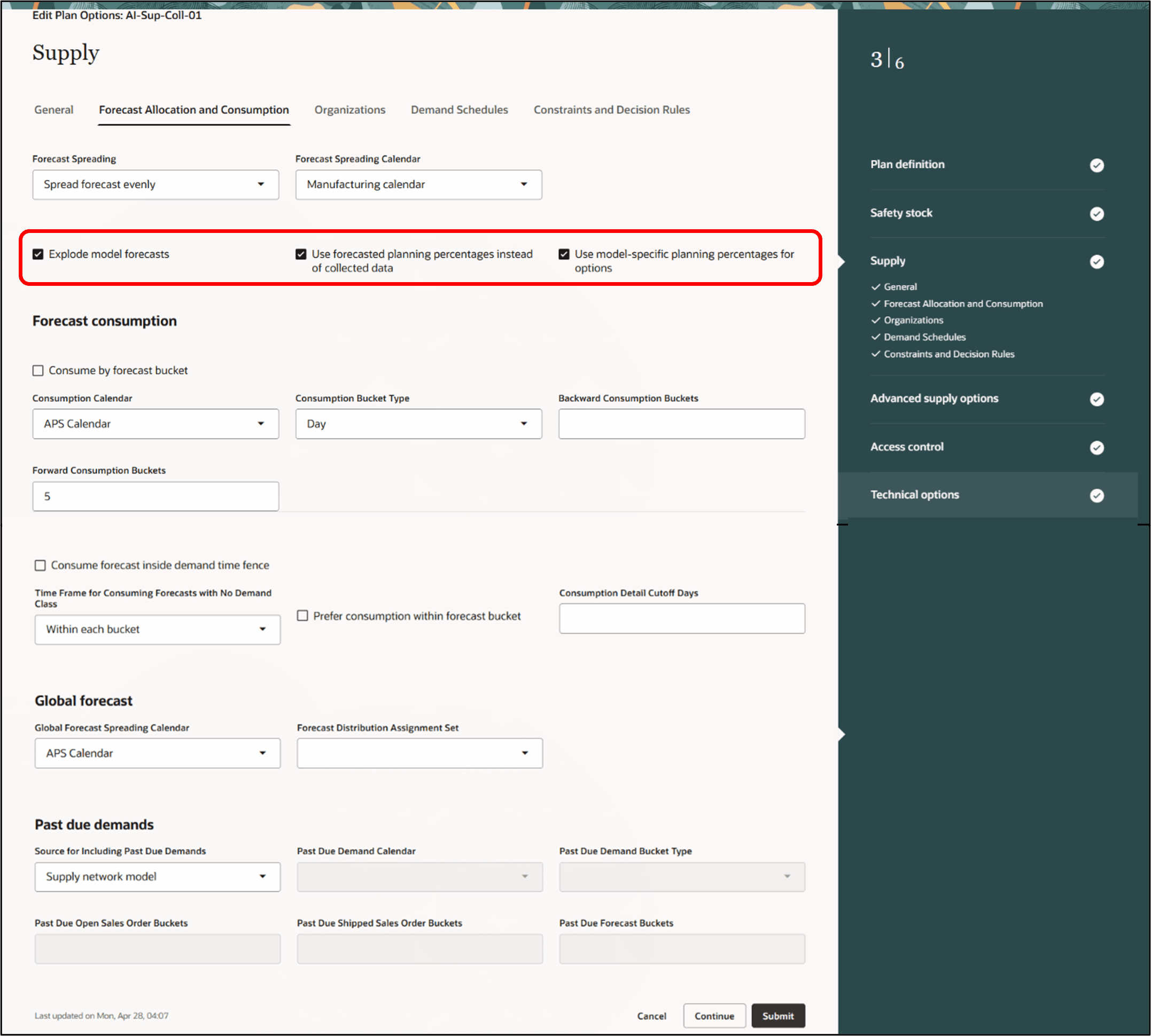Tick Consume forecast inside demand time fence
The height and width of the screenshot is (1036, 1151).
click(41, 565)
